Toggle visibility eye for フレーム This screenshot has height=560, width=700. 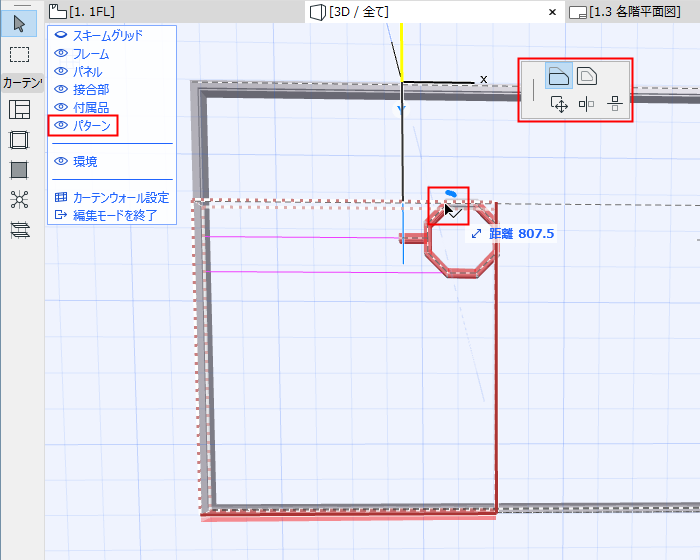[x=61, y=53]
